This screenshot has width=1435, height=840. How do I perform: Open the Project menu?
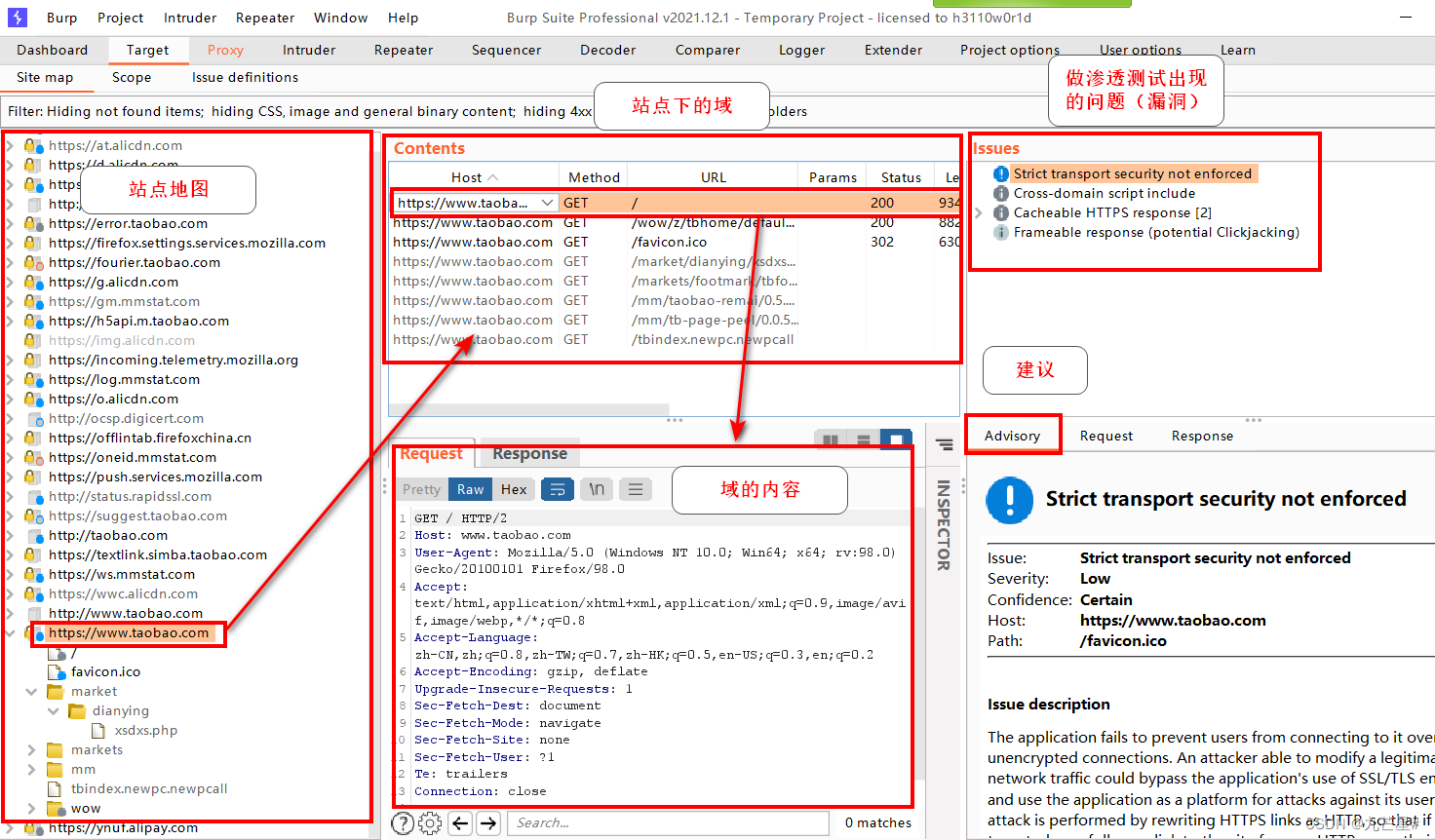coord(120,18)
